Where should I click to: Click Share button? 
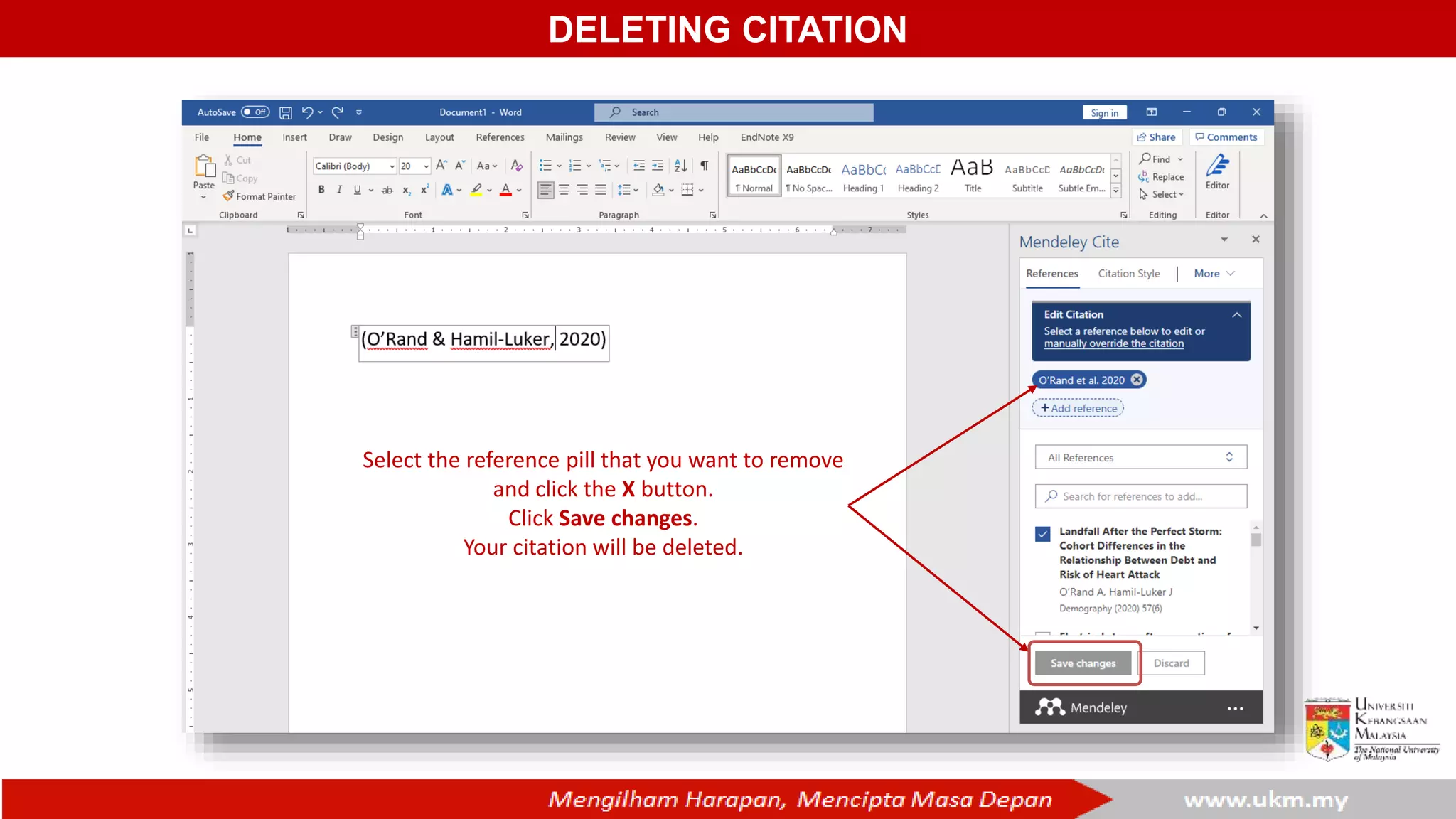point(1156,137)
